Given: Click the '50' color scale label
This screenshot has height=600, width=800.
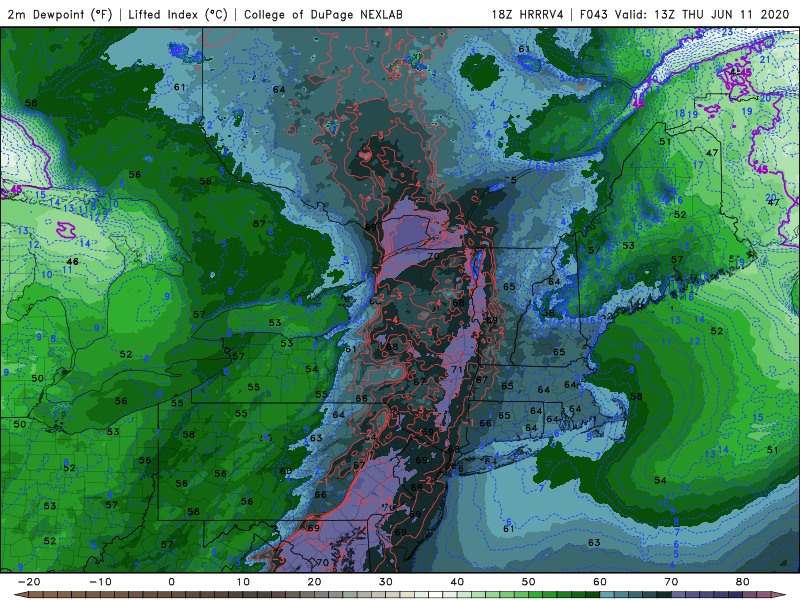Looking at the screenshot, I should [x=529, y=582].
